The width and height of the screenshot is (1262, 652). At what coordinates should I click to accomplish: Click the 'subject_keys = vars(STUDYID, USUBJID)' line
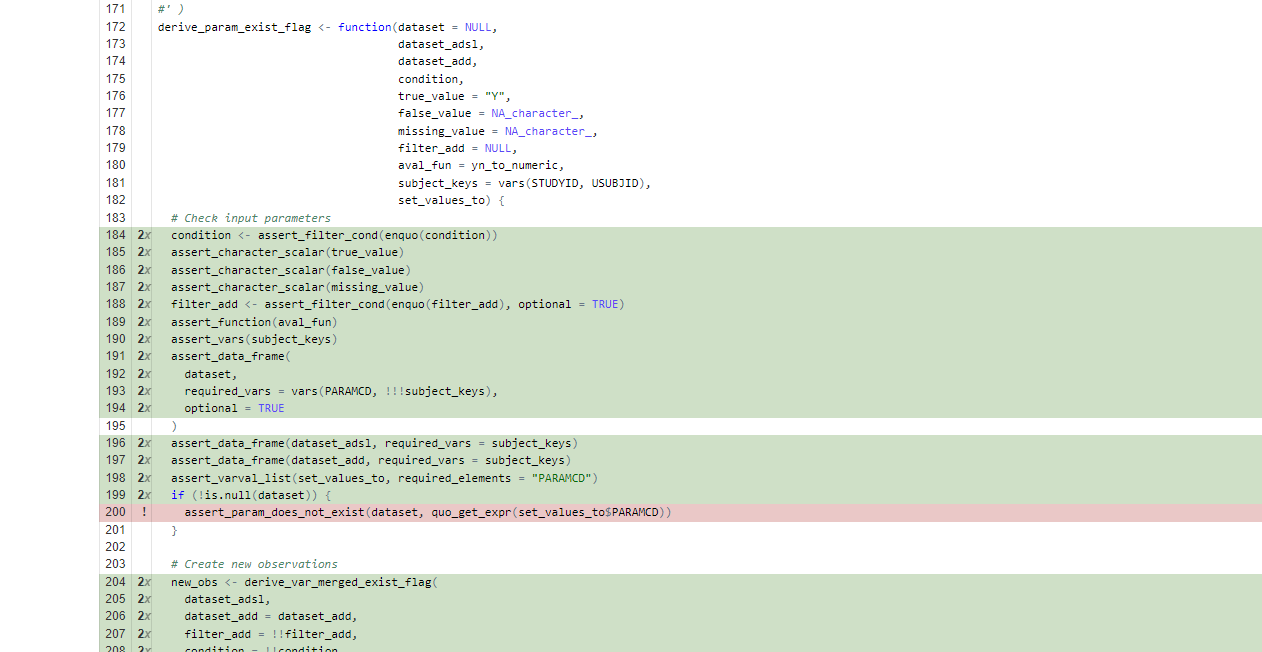click(x=525, y=183)
